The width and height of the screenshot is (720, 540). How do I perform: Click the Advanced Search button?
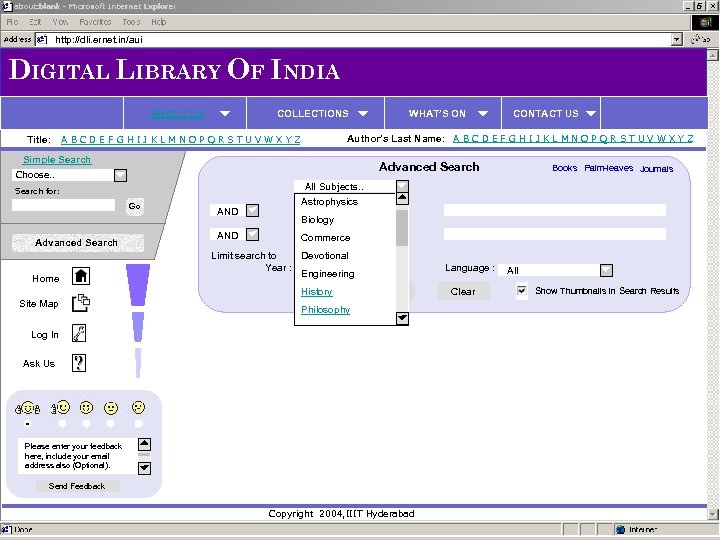77,242
